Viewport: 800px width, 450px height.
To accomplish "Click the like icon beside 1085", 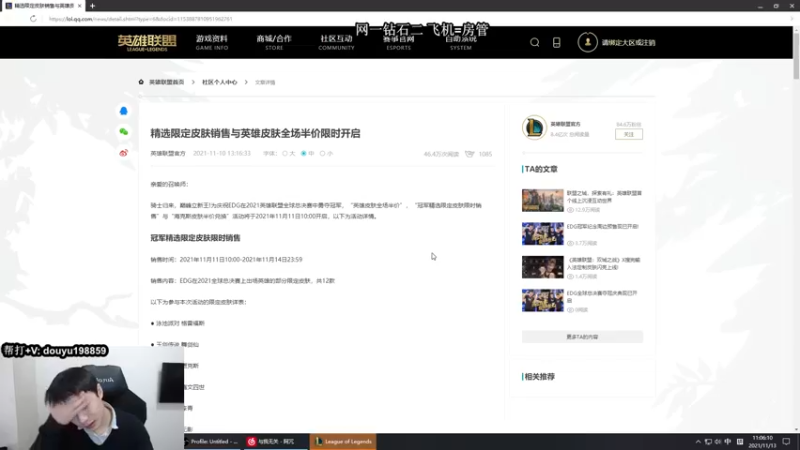I will (x=469, y=154).
